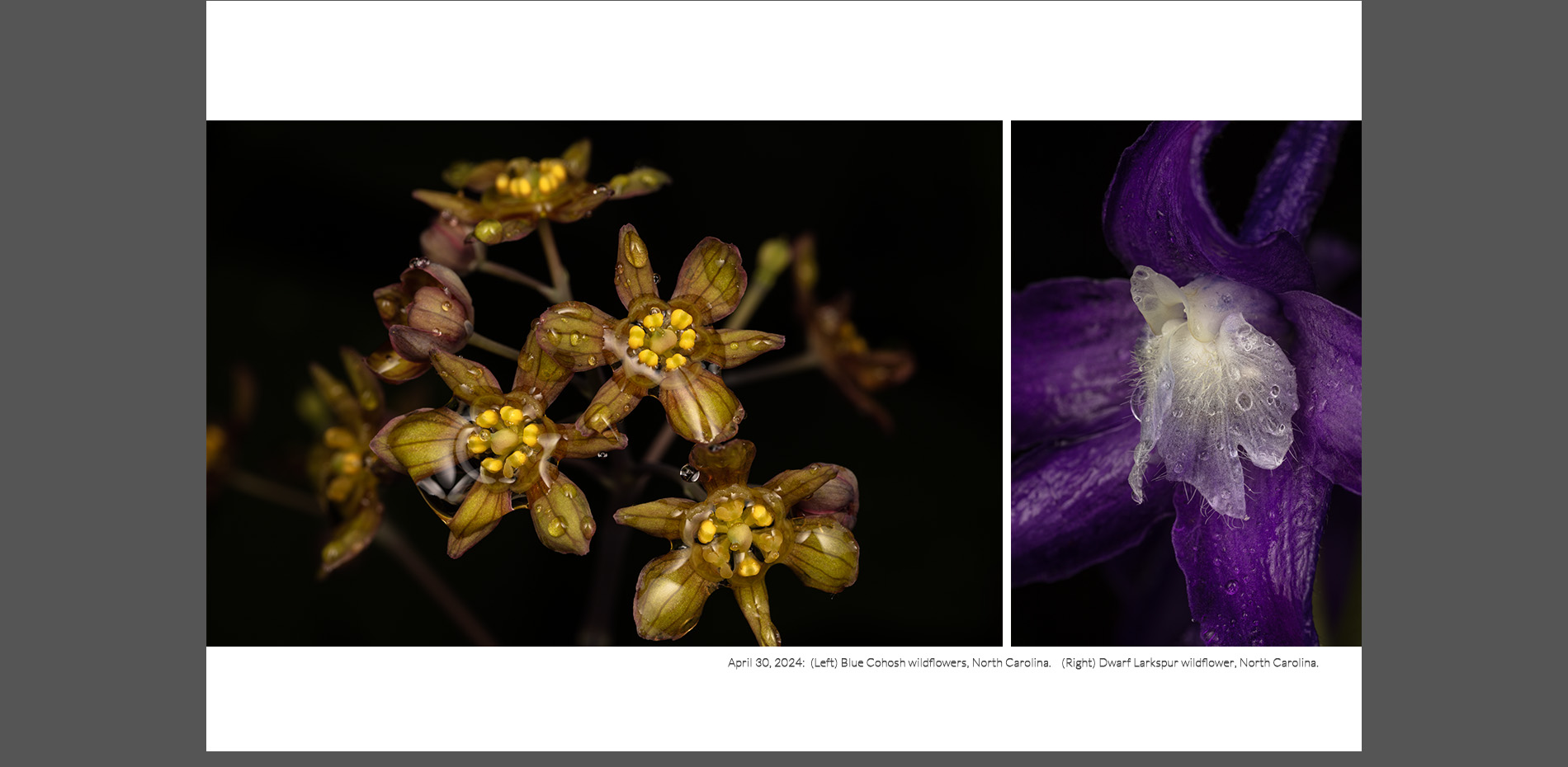The height and width of the screenshot is (767, 1568).
Task: Click the 'Blue Cohosh wildflowers' caption text
Action: tap(904, 663)
